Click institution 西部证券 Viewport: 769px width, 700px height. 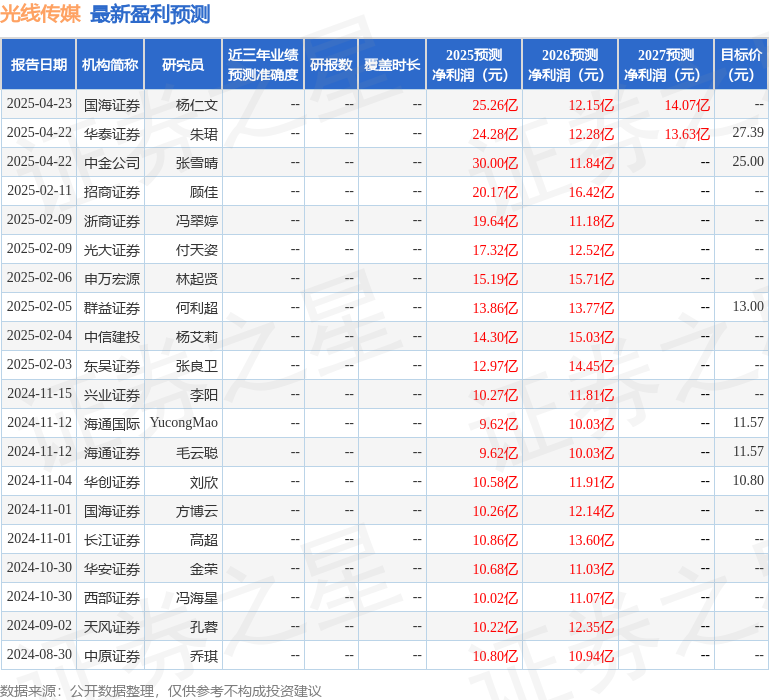click(x=112, y=596)
